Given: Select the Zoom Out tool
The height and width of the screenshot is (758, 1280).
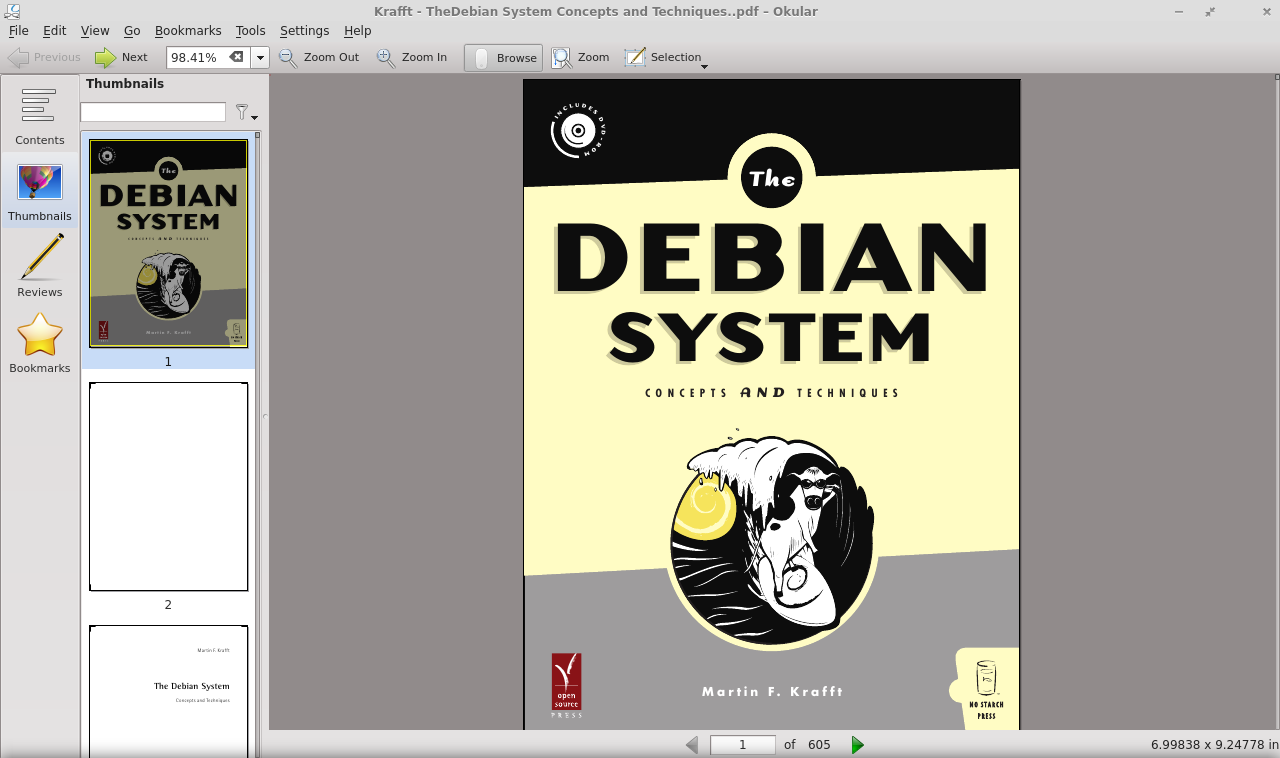Looking at the screenshot, I should point(318,57).
